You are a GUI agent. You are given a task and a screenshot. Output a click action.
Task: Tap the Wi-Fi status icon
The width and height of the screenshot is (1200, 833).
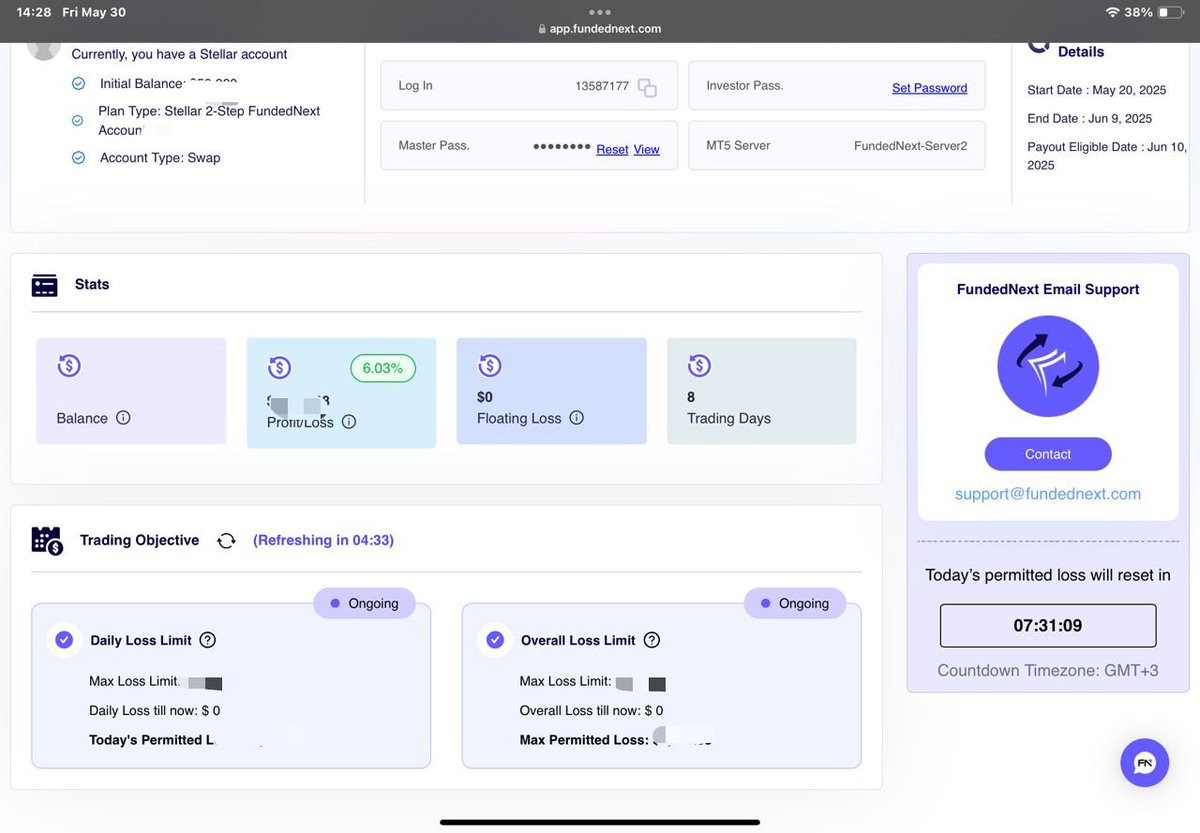pos(1112,12)
